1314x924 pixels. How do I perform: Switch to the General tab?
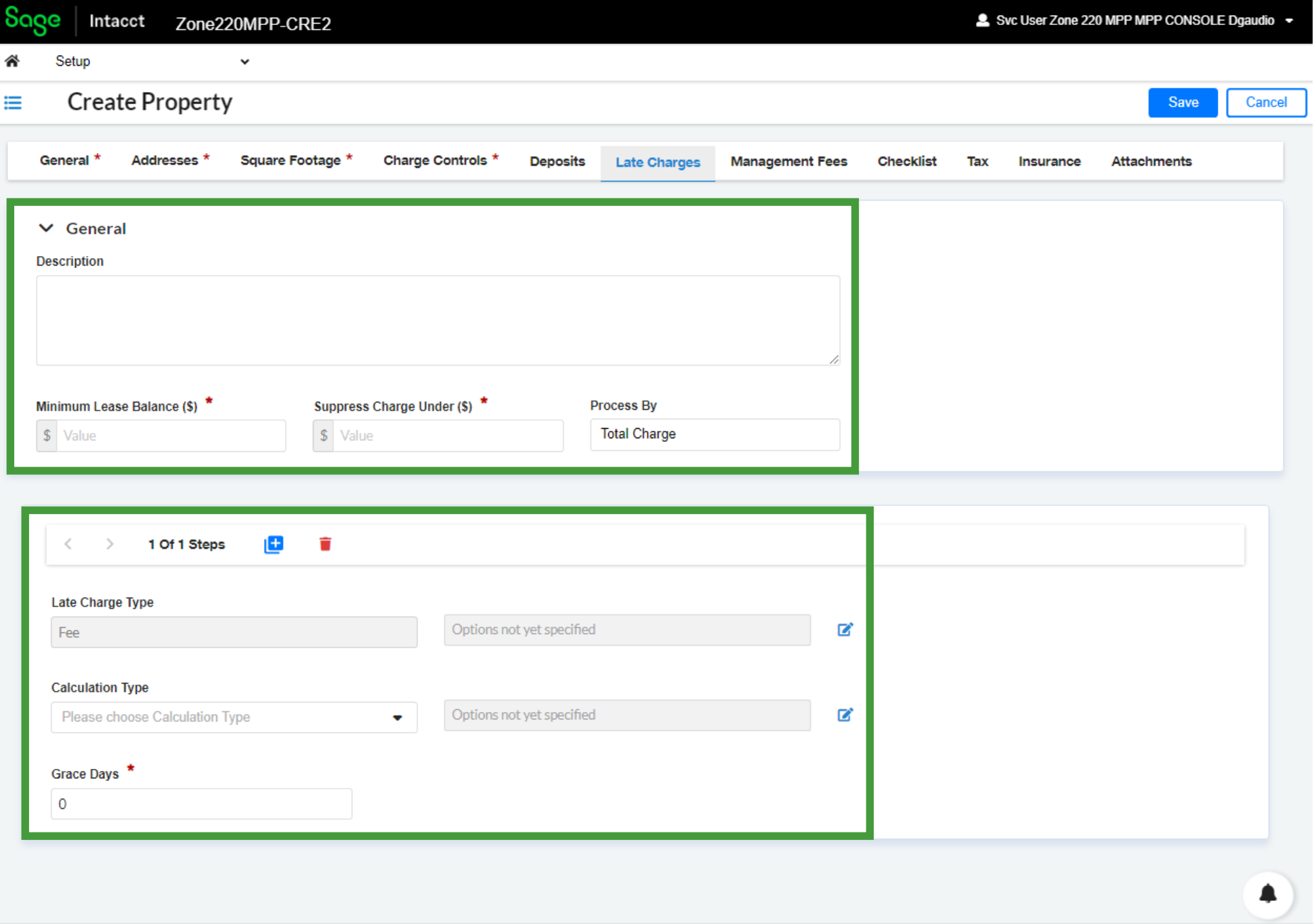[x=70, y=161]
